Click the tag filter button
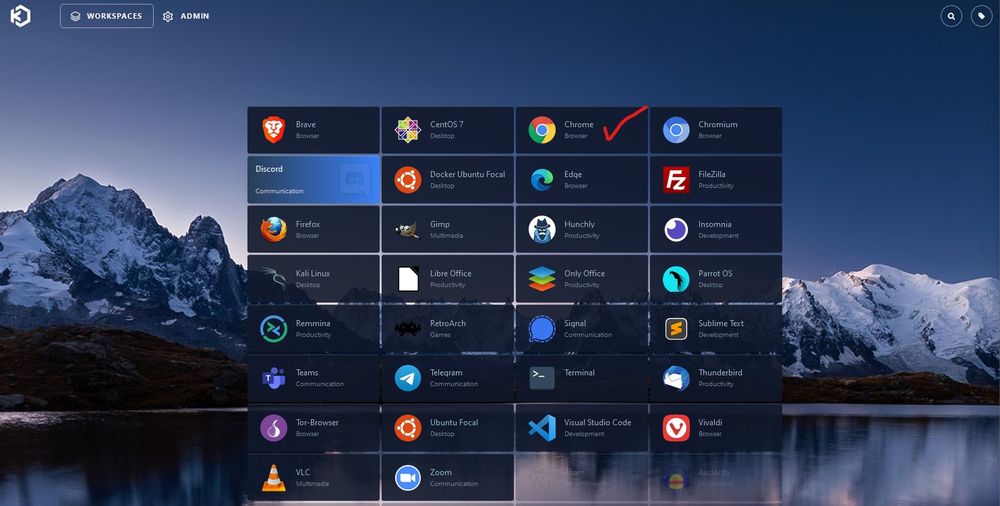Viewport: 1000px width, 506px height. coord(980,16)
